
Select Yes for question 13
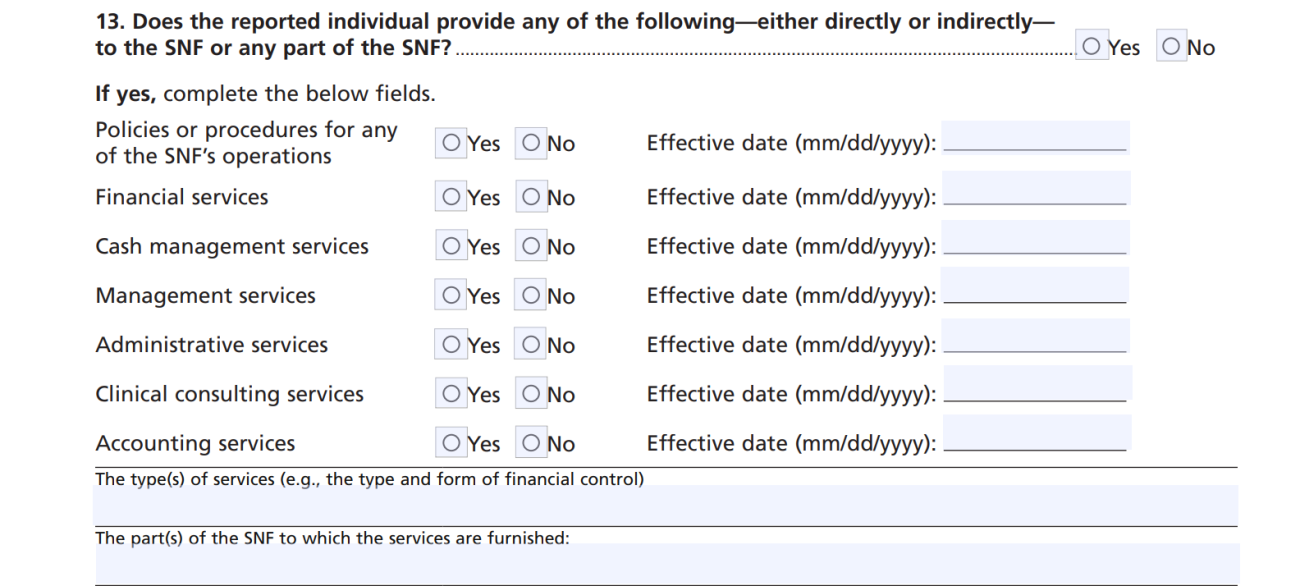(1091, 45)
